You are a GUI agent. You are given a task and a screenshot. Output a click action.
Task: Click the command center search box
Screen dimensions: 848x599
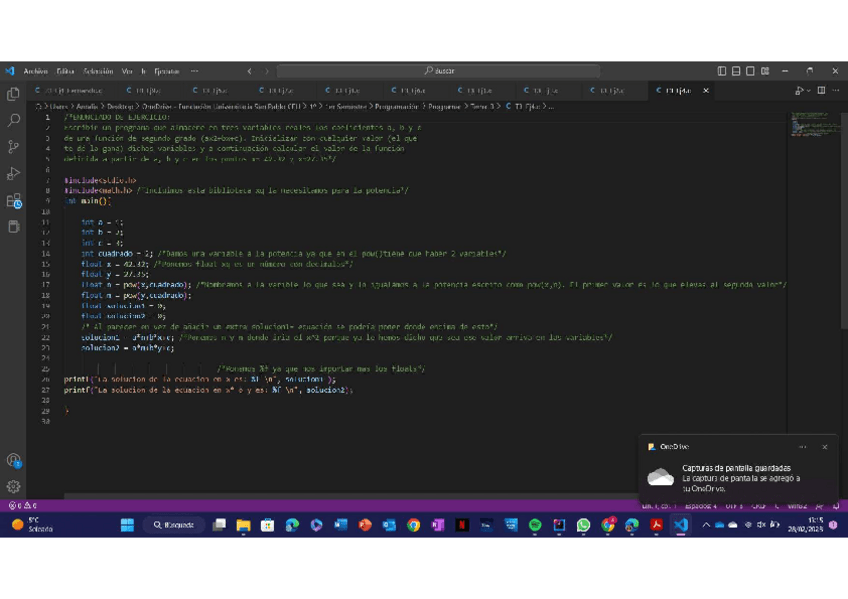click(x=438, y=71)
